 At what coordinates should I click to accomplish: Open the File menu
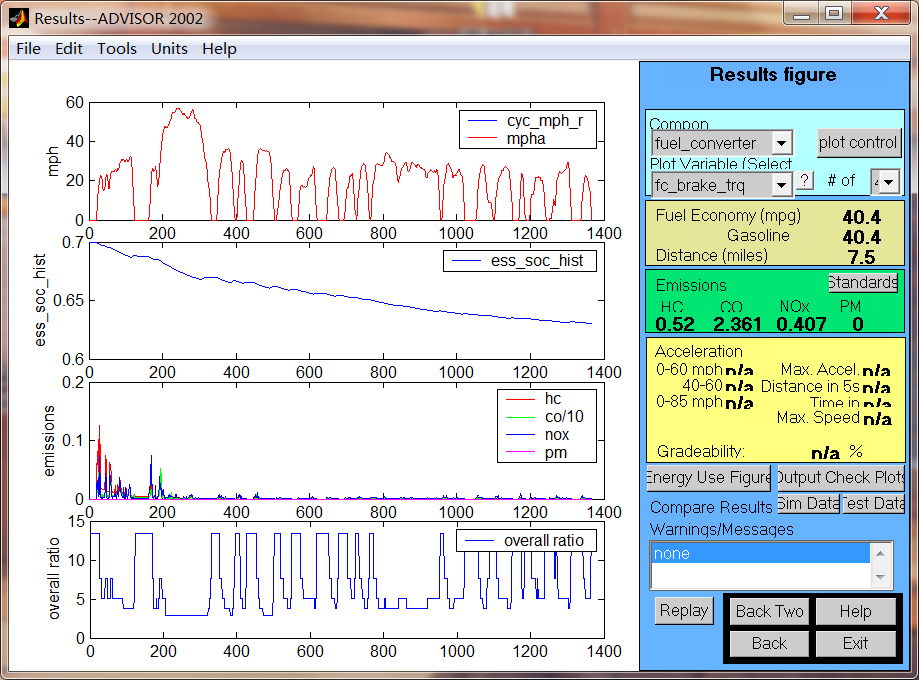pyautogui.click(x=28, y=48)
